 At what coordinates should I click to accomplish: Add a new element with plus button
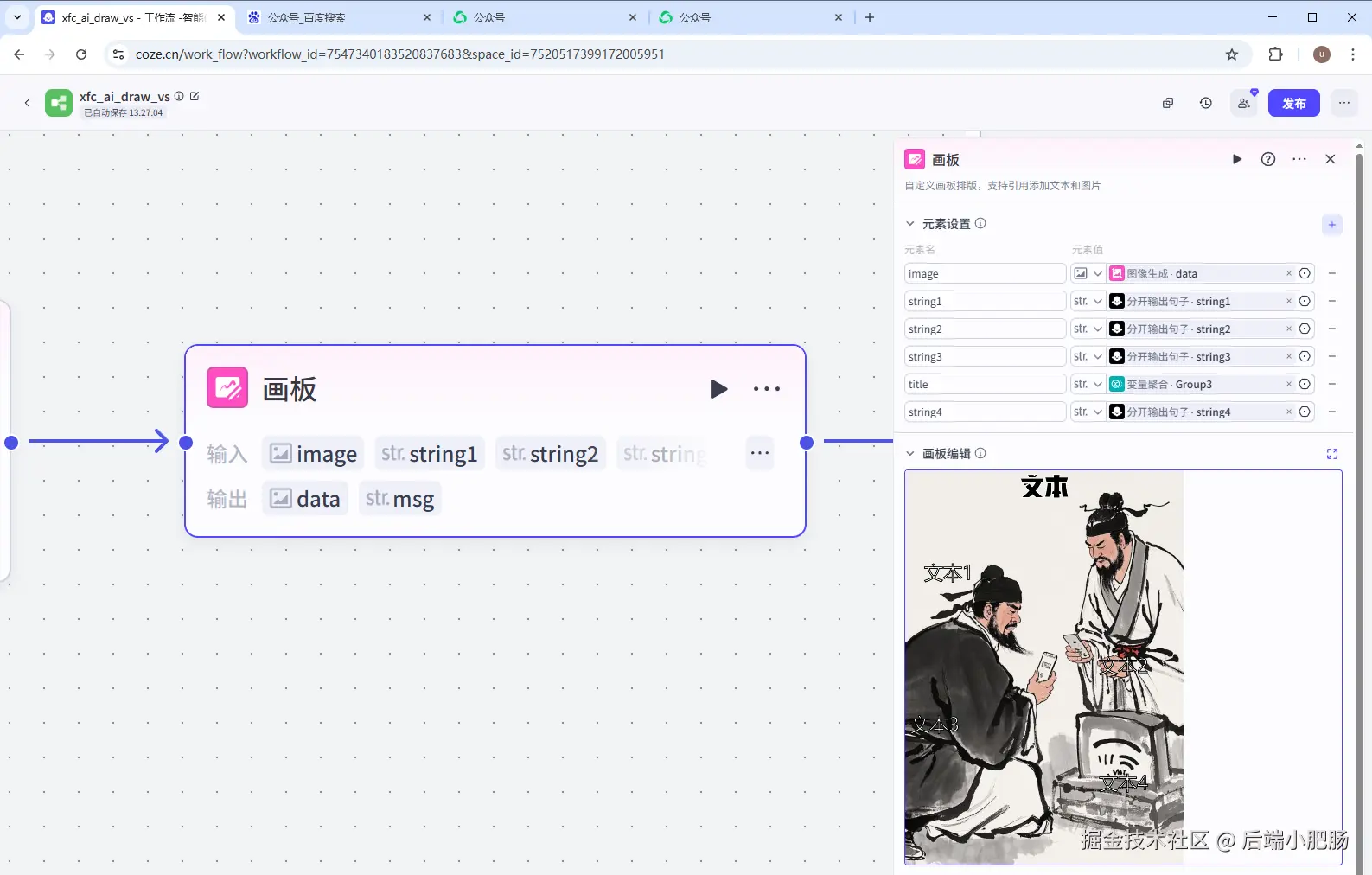click(x=1332, y=225)
